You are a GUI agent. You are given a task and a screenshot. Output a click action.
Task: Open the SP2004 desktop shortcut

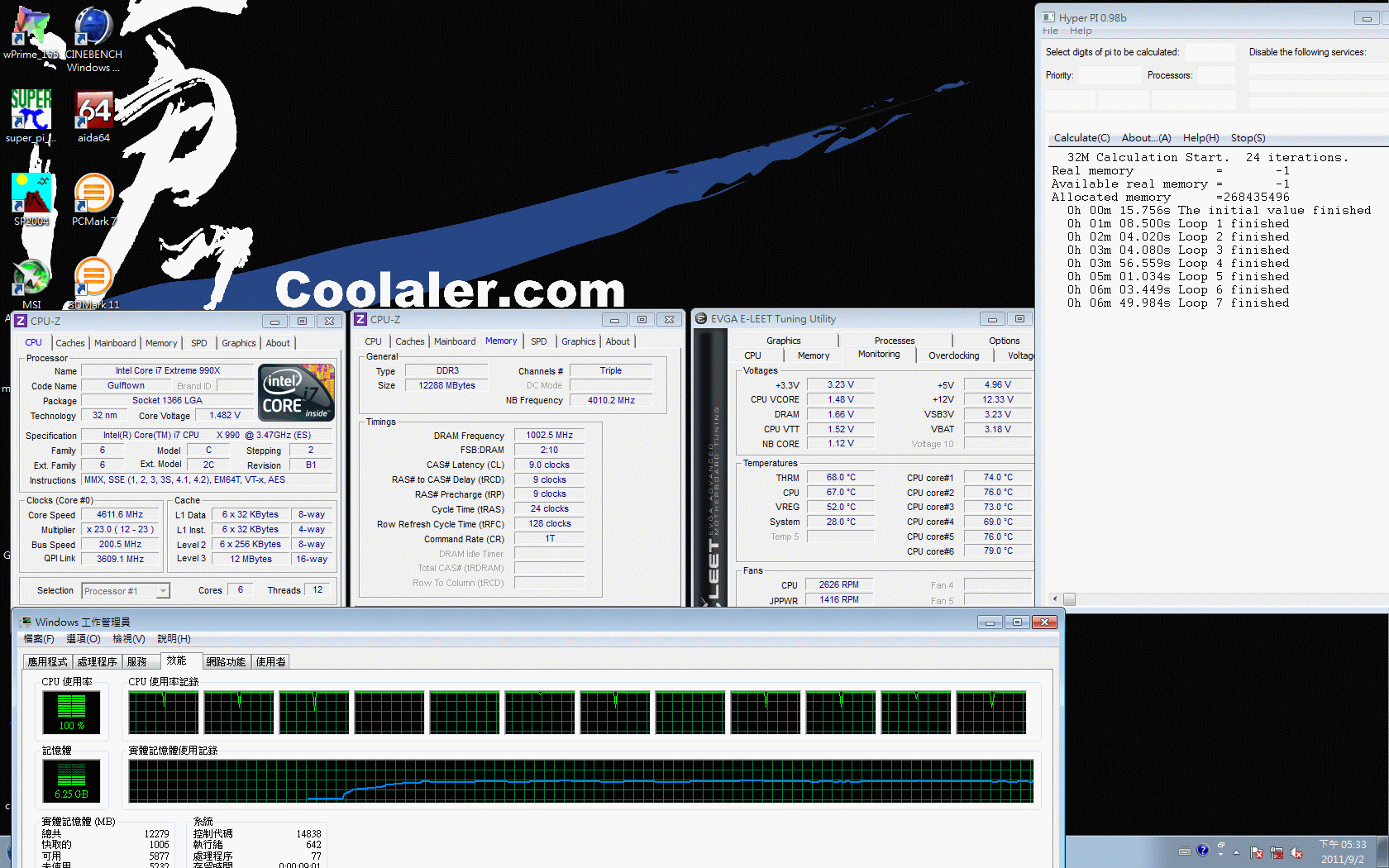pos(31,199)
